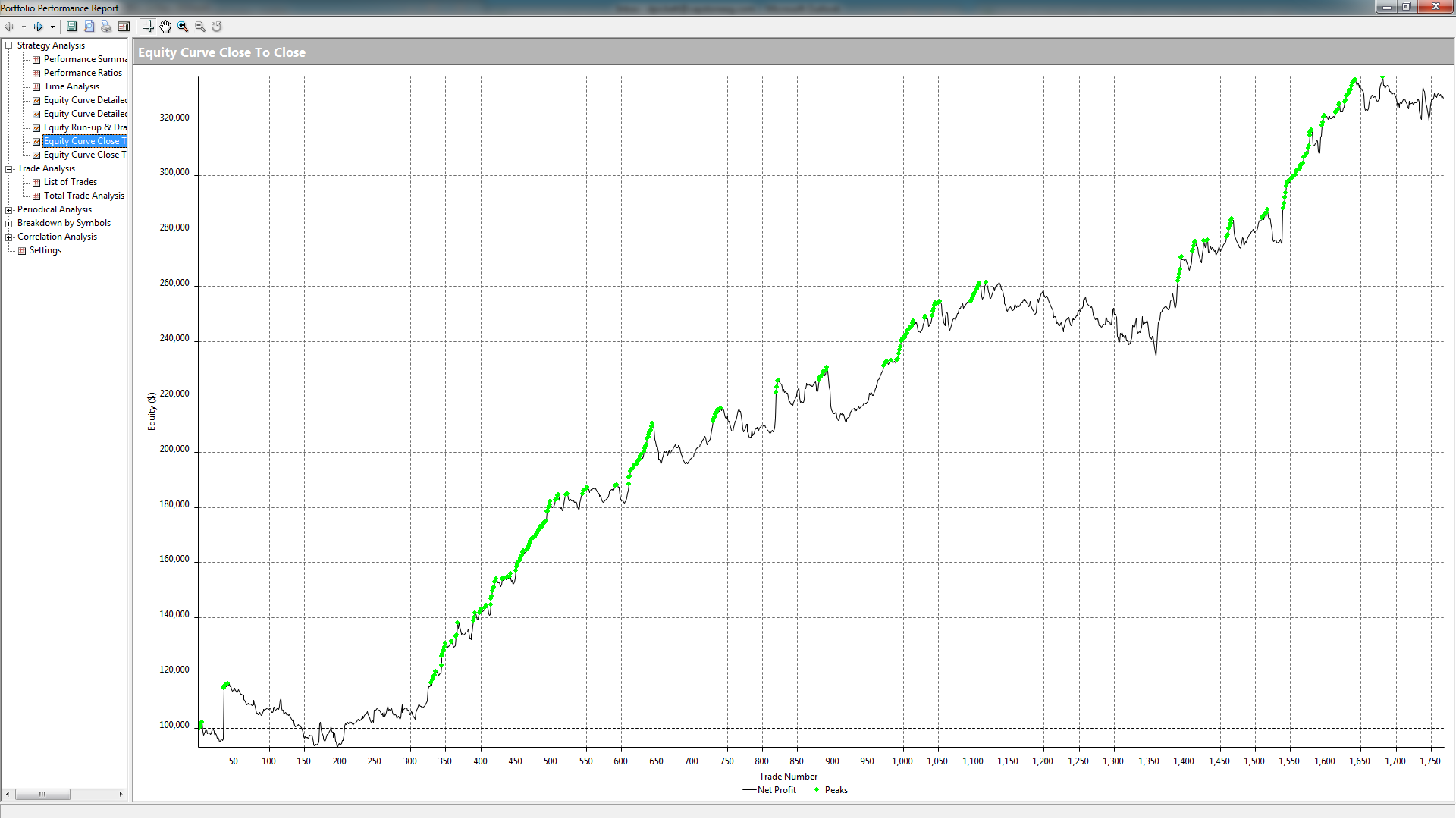
Task: Select the zoom out magnifier tool
Action: point(200,27)
